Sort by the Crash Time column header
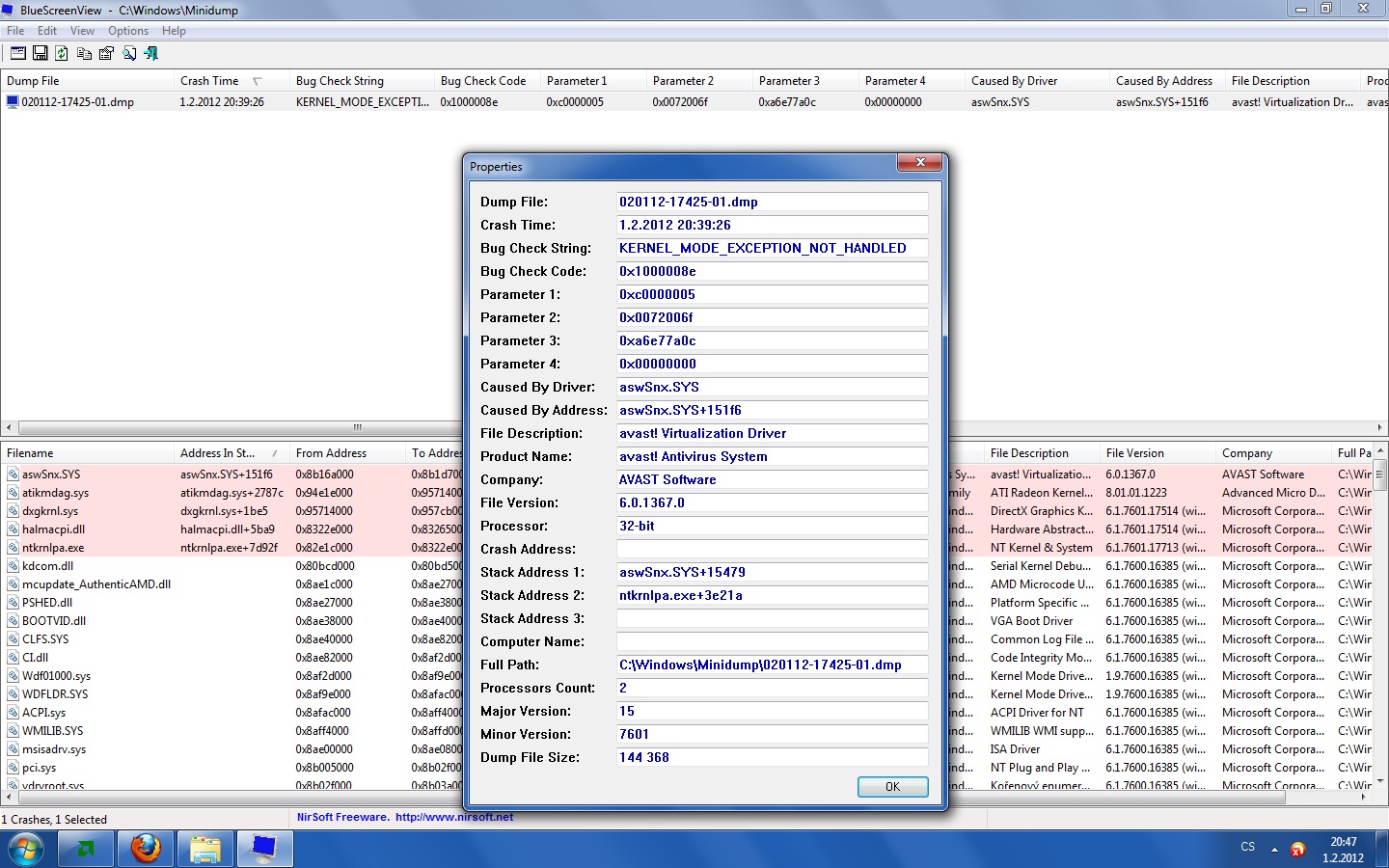Screen dimensions: 1389x868 point(209,81)
